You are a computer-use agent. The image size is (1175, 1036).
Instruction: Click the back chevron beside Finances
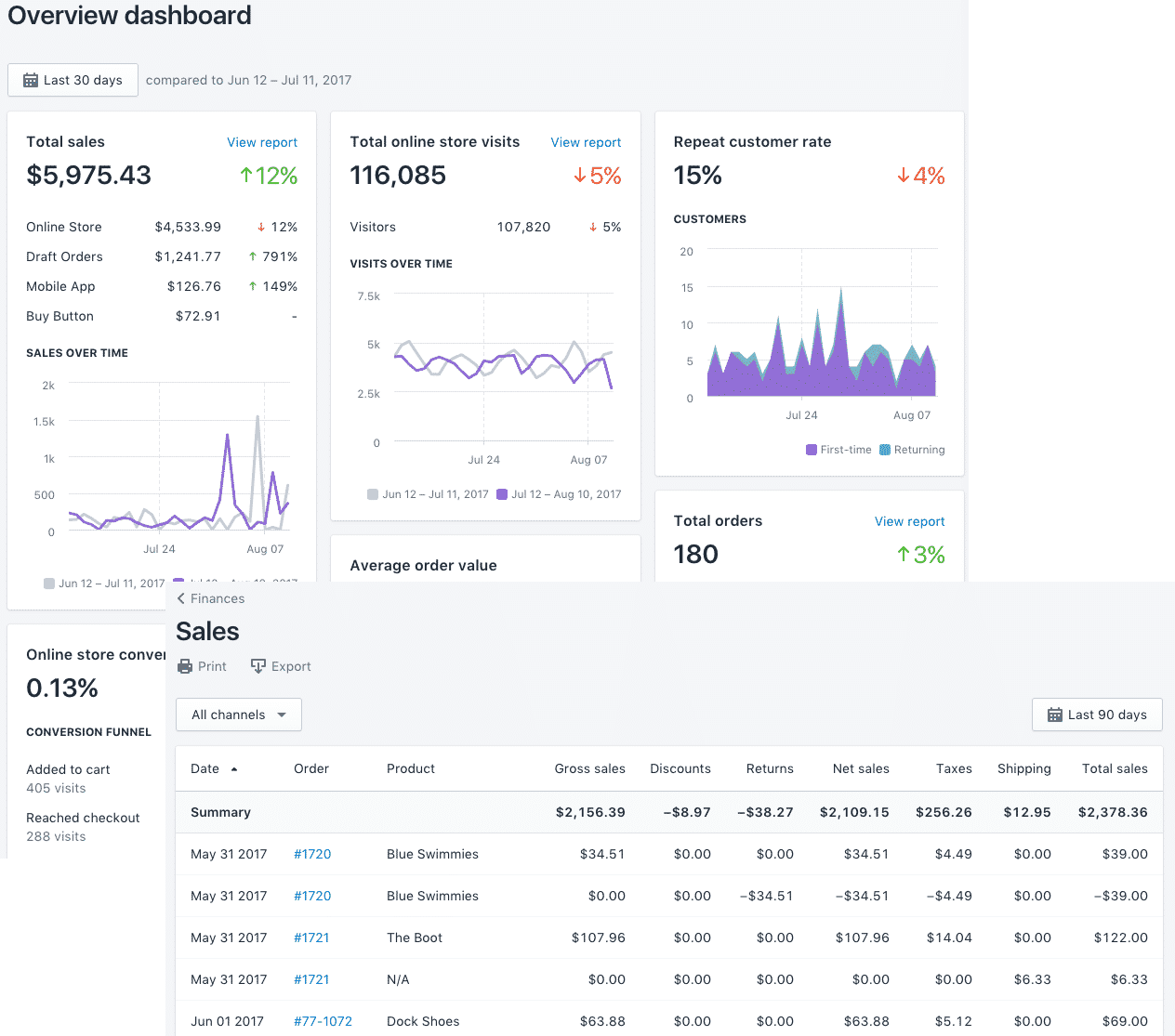(x=181, y=598)
